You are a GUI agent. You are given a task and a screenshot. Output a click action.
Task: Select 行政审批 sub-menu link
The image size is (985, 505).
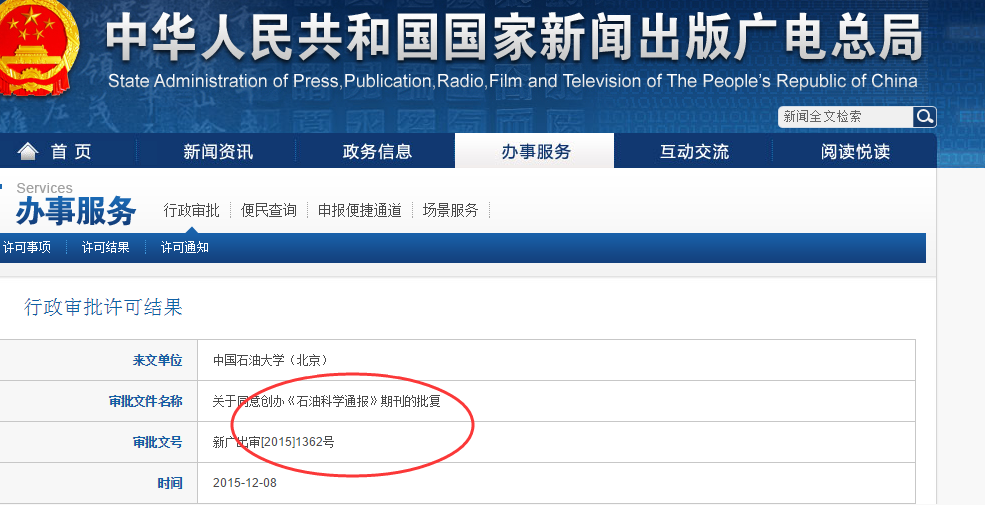[x=192, y=210]
